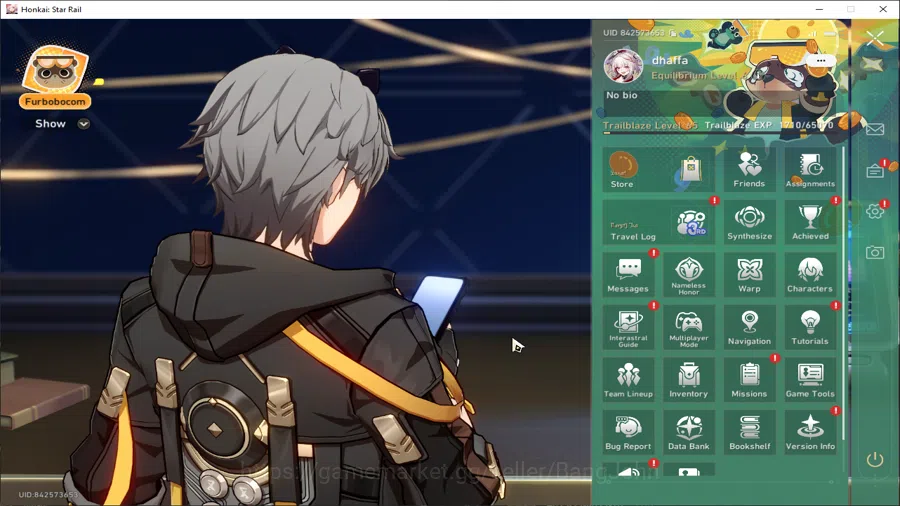
Task: Open the Warp menu
Action: (x=749, y=275)
